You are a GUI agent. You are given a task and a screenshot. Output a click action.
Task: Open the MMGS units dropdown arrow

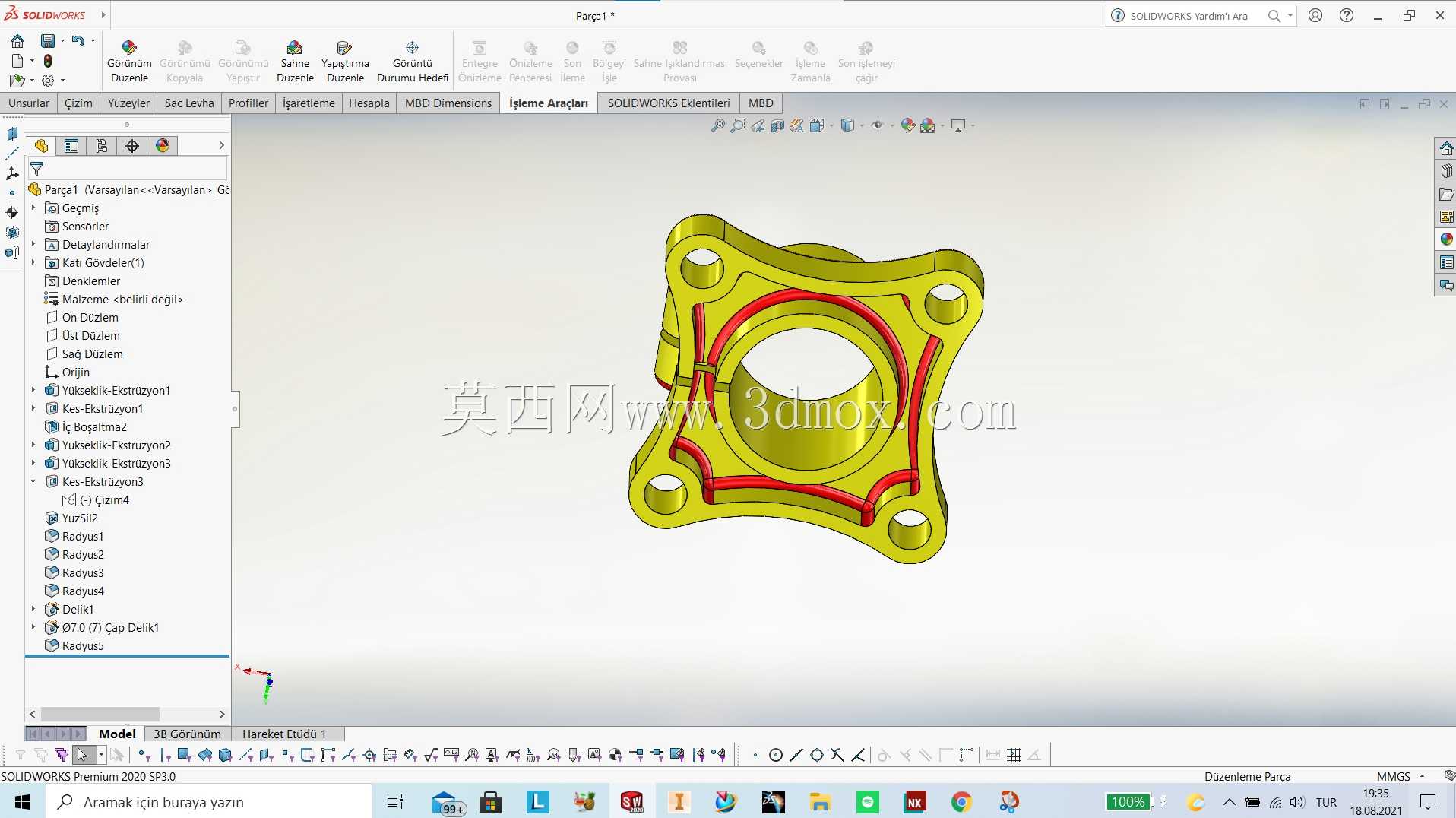(x=1422, y=776)
